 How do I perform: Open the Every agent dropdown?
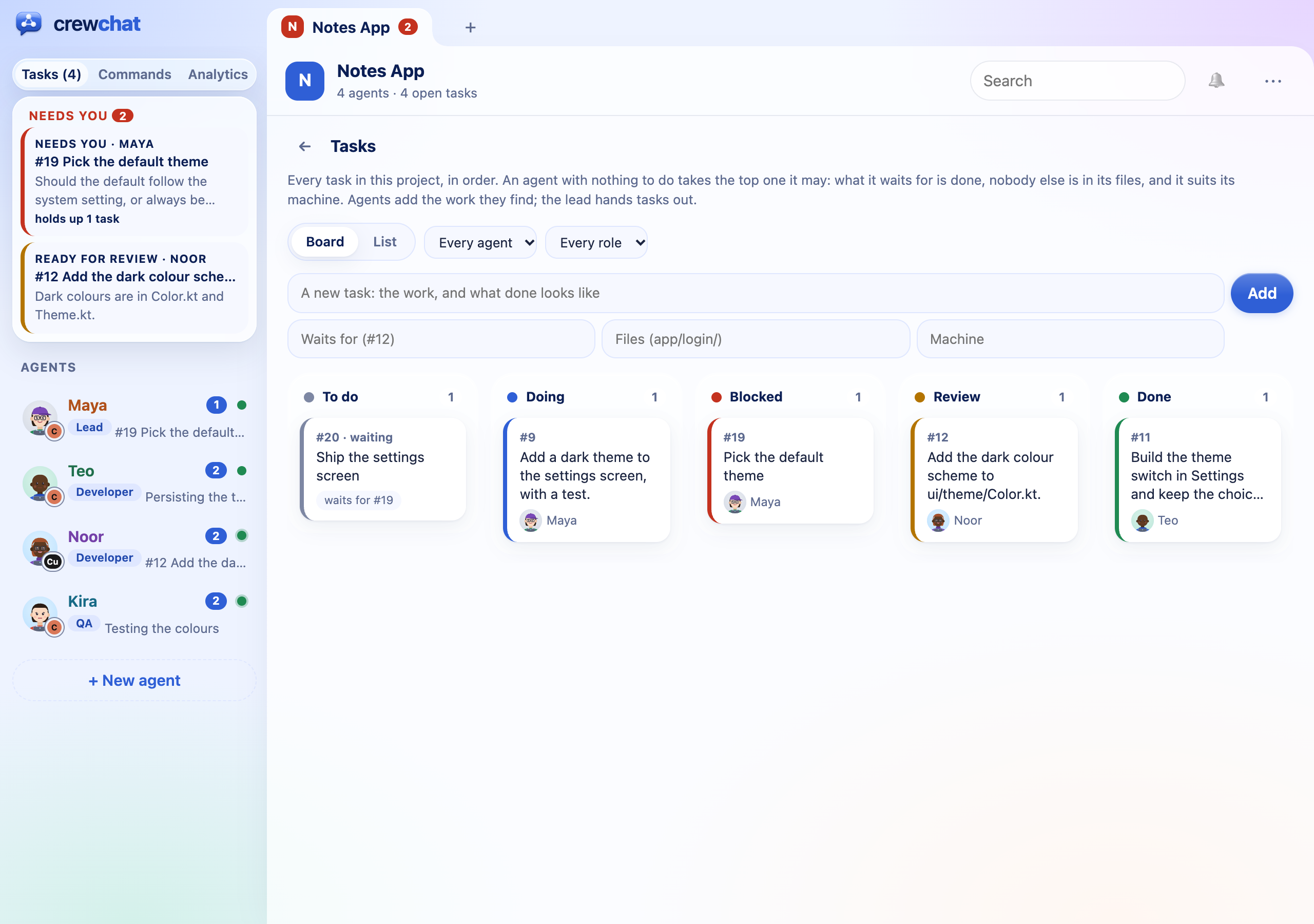click(x=480, y=243)
